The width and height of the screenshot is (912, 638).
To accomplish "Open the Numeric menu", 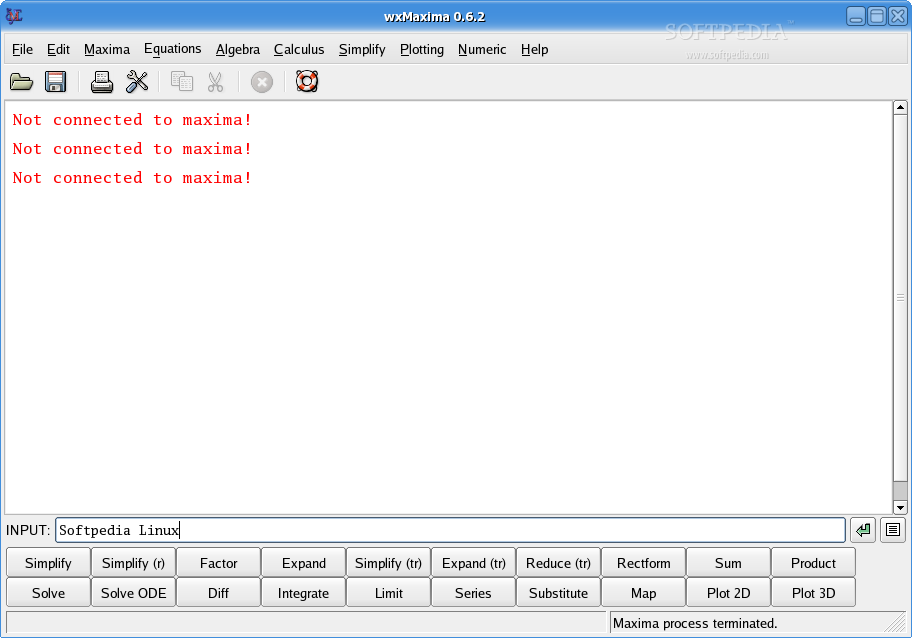I will tap(482, 49).
